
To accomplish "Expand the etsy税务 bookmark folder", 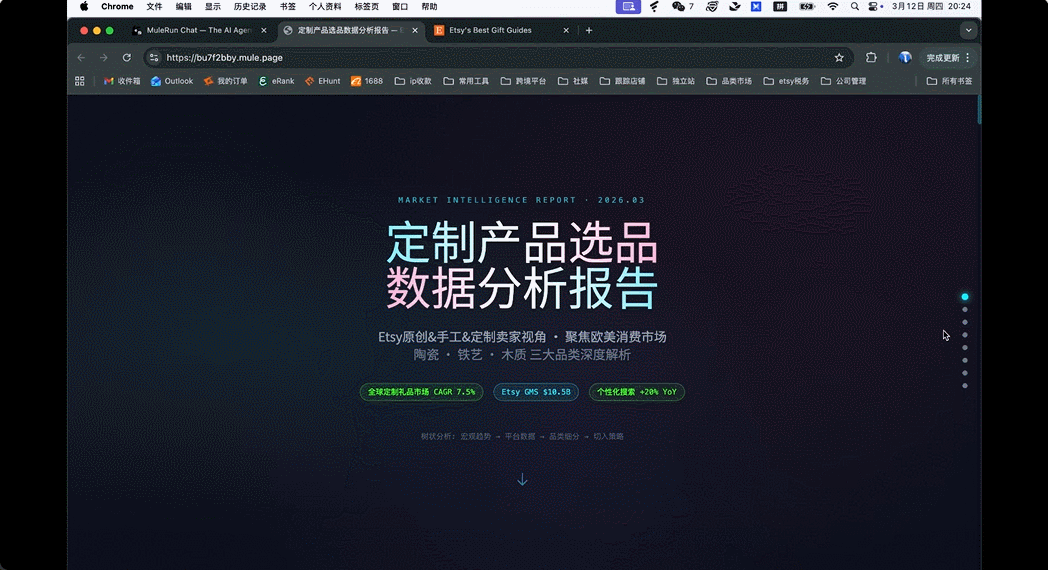I will pyautogui.click(x=786, y=81).
